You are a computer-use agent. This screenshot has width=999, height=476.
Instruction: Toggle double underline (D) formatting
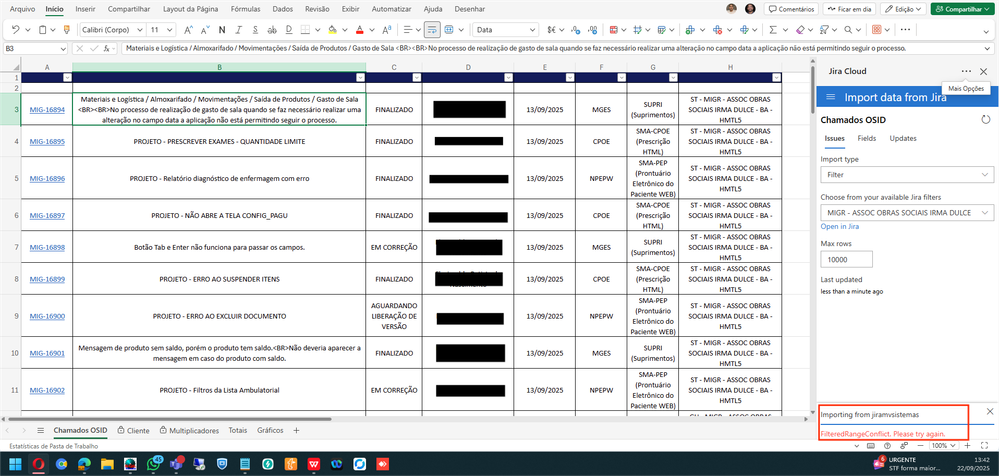289,29
